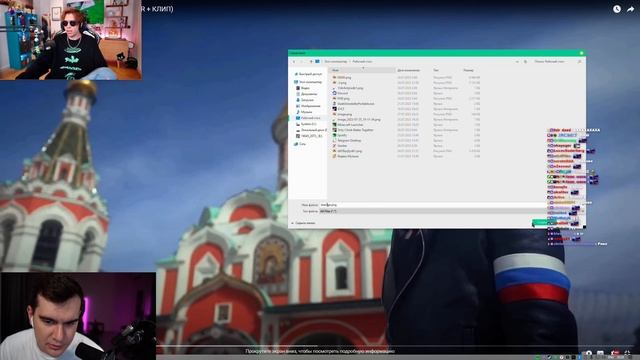The width and height of the screenshot is (640, 360).
Task: Open the address bar history dropdown
Action: click(x=517, y=62)
